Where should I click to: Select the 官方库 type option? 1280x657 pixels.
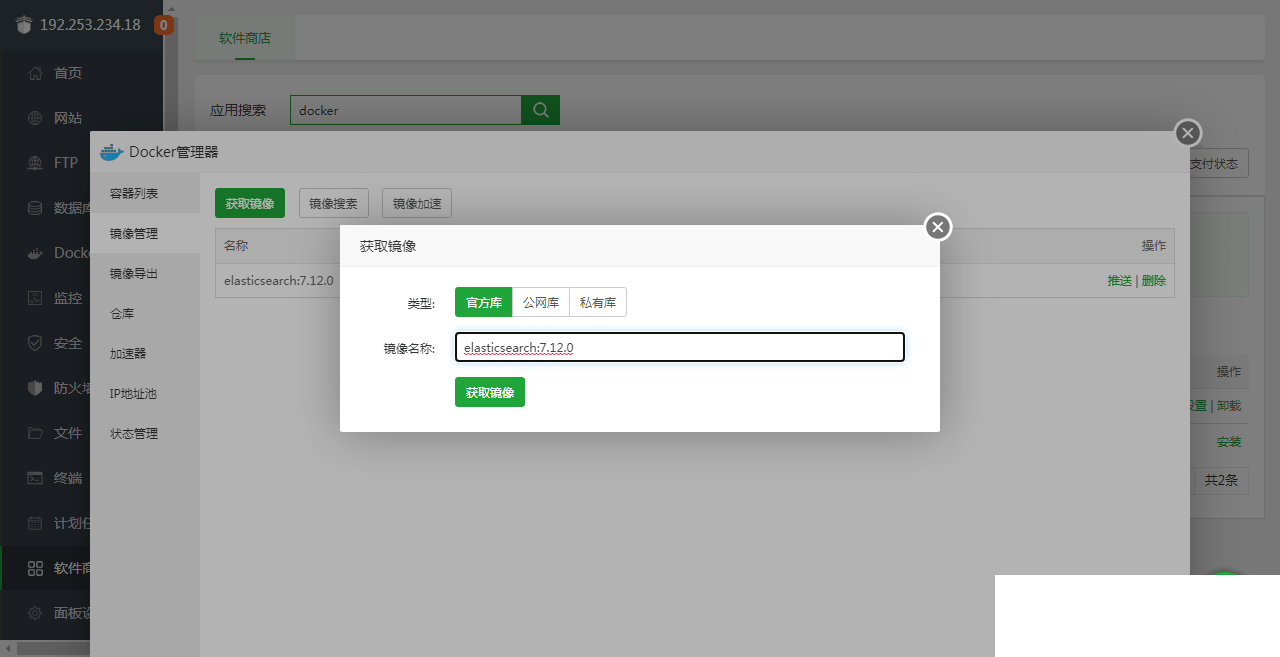(484, 302)
